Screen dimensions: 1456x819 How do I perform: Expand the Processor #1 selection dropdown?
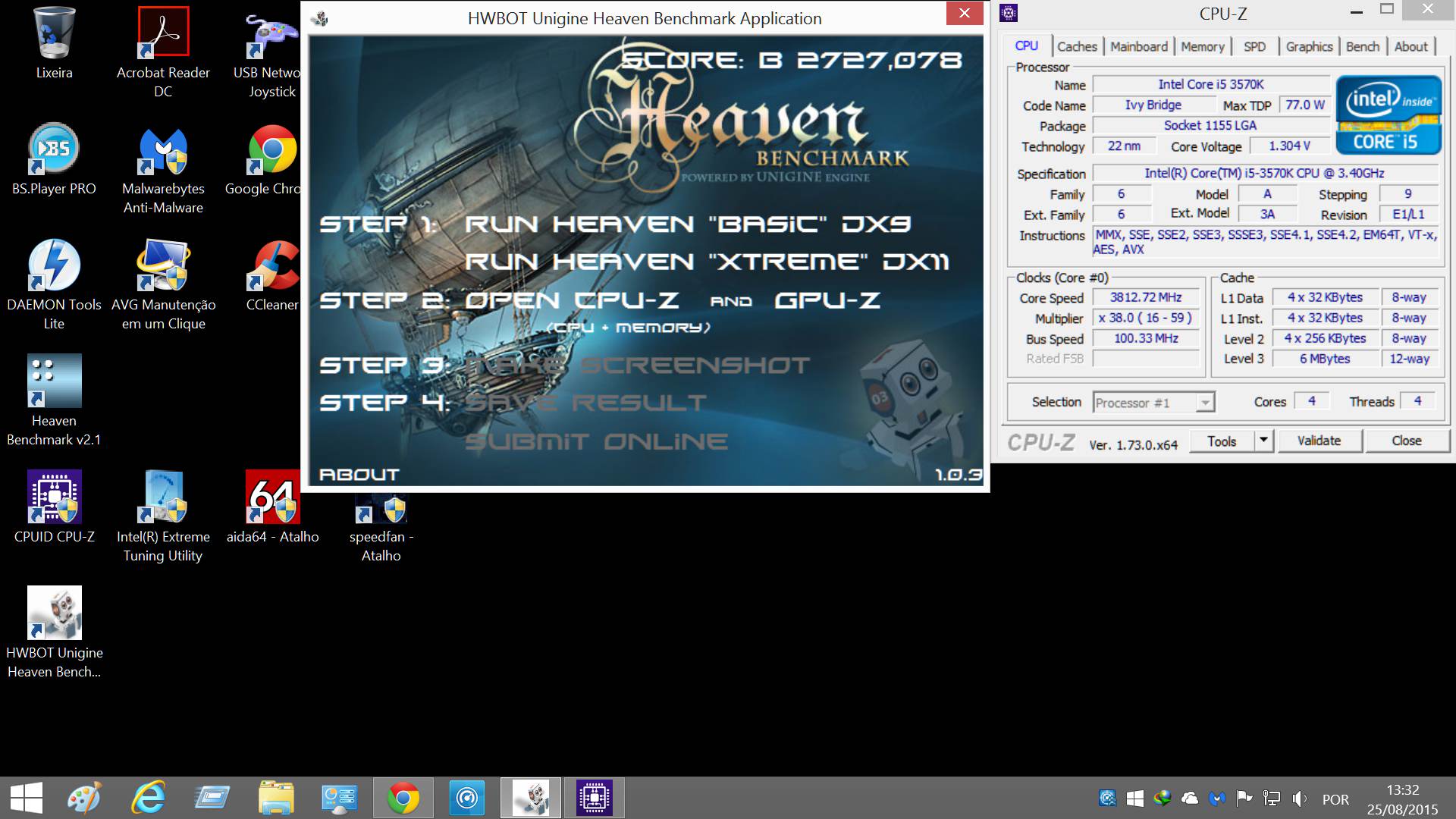1205,403
